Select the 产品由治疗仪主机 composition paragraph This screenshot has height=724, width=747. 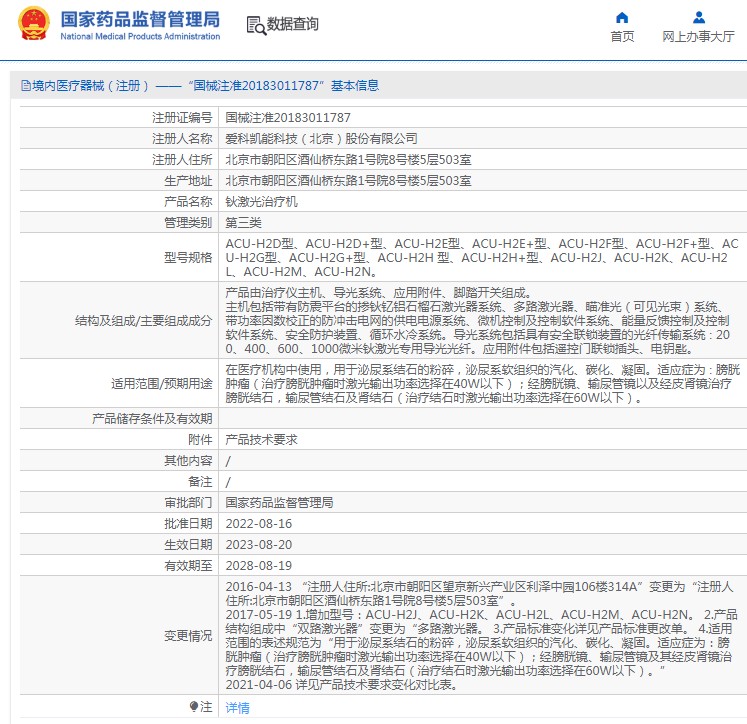tap(477, 321)
